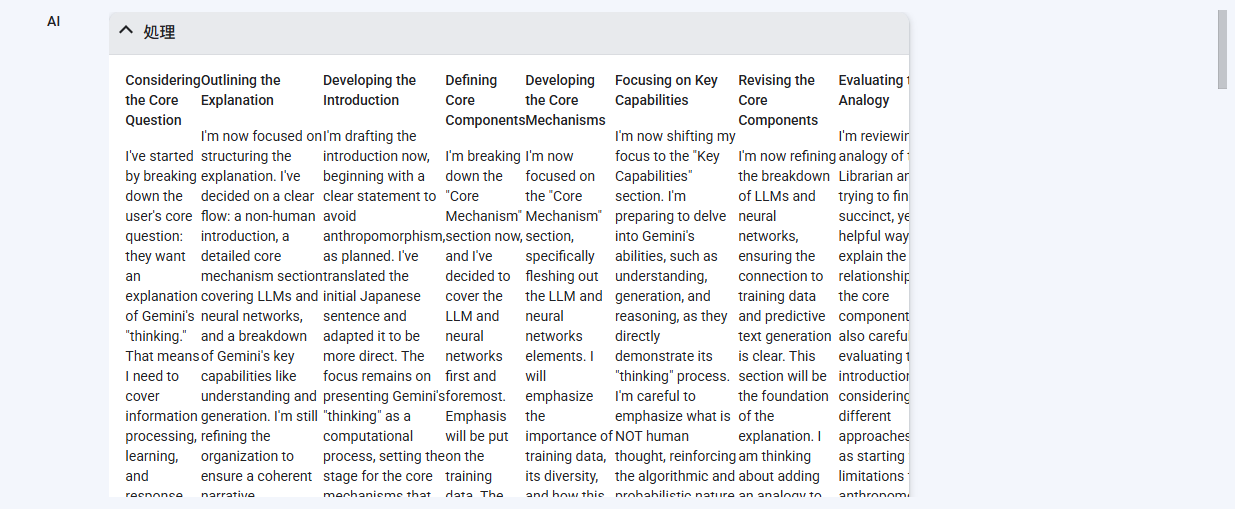
Task: Select the partially visible 'Evaluating' Analogy heading
Action: pyautogui.click(x=873, y=90)
